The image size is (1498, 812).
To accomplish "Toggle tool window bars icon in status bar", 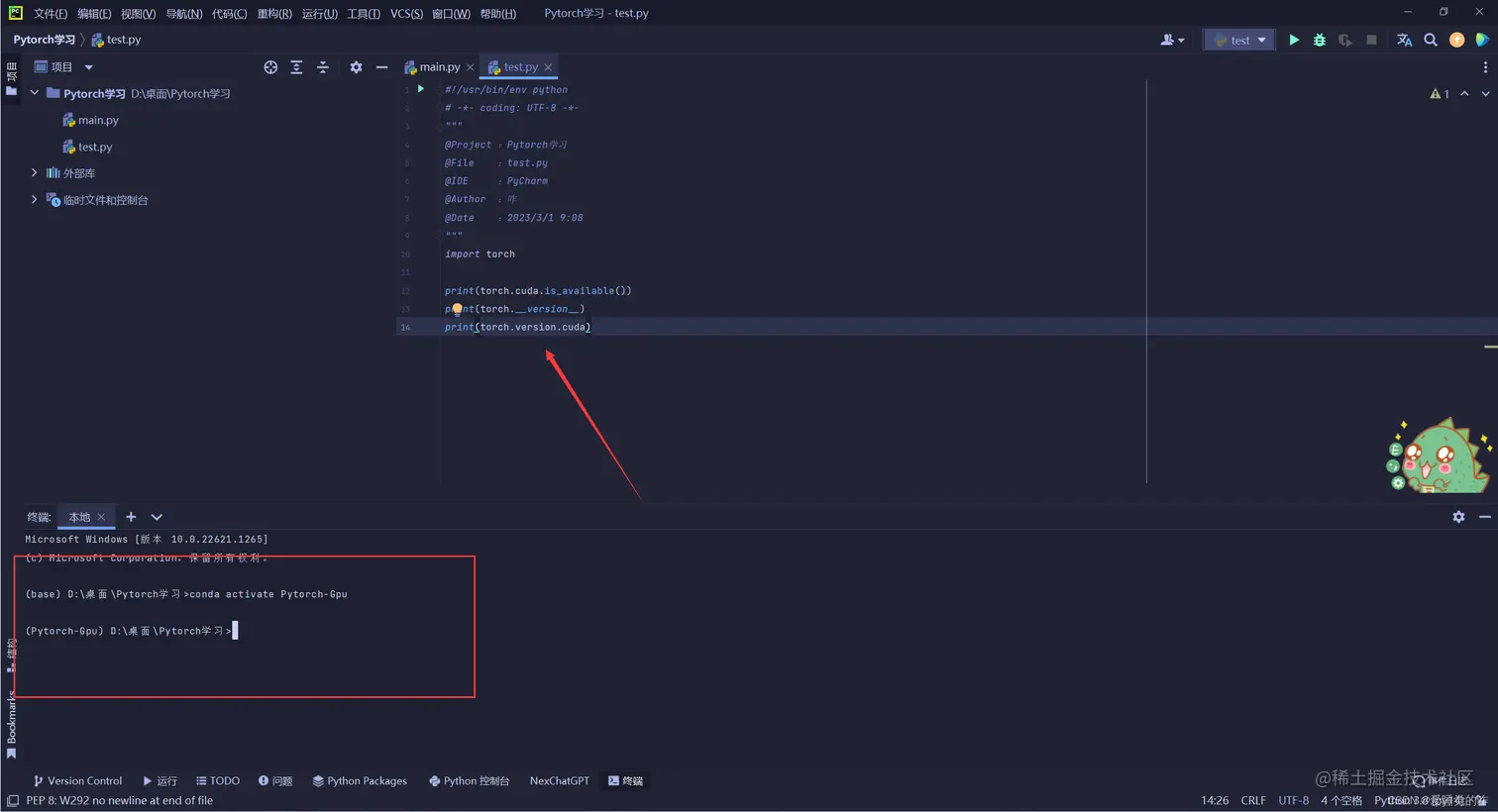I will (x=13, y=801).
